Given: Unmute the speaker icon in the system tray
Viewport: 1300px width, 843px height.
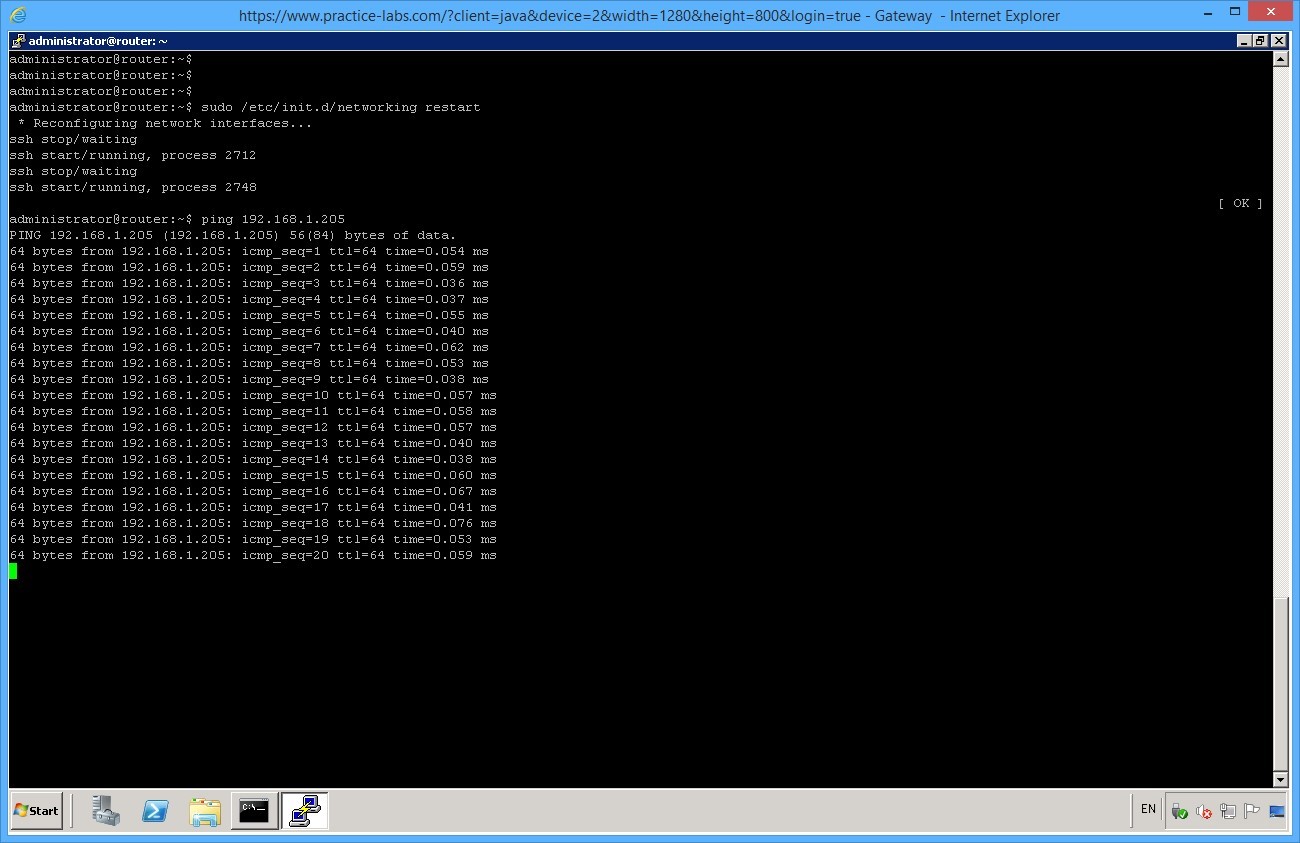Looking at the screenshot, I should (x=1203, y=811).
